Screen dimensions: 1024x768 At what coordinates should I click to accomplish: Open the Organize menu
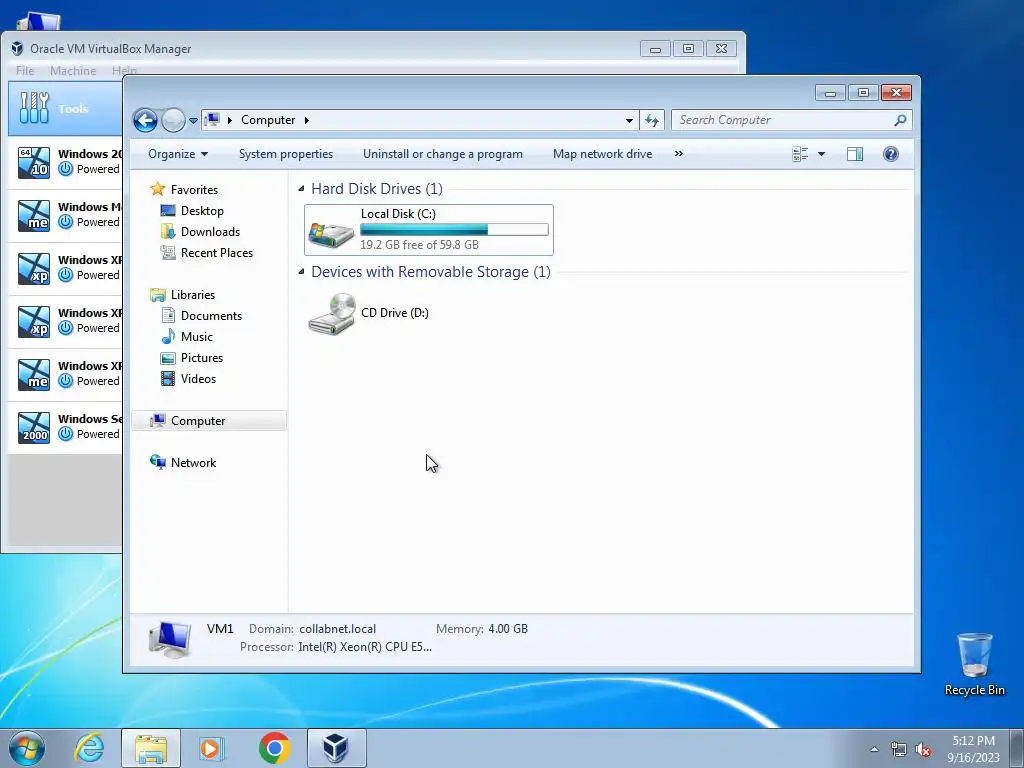(178, 154)
